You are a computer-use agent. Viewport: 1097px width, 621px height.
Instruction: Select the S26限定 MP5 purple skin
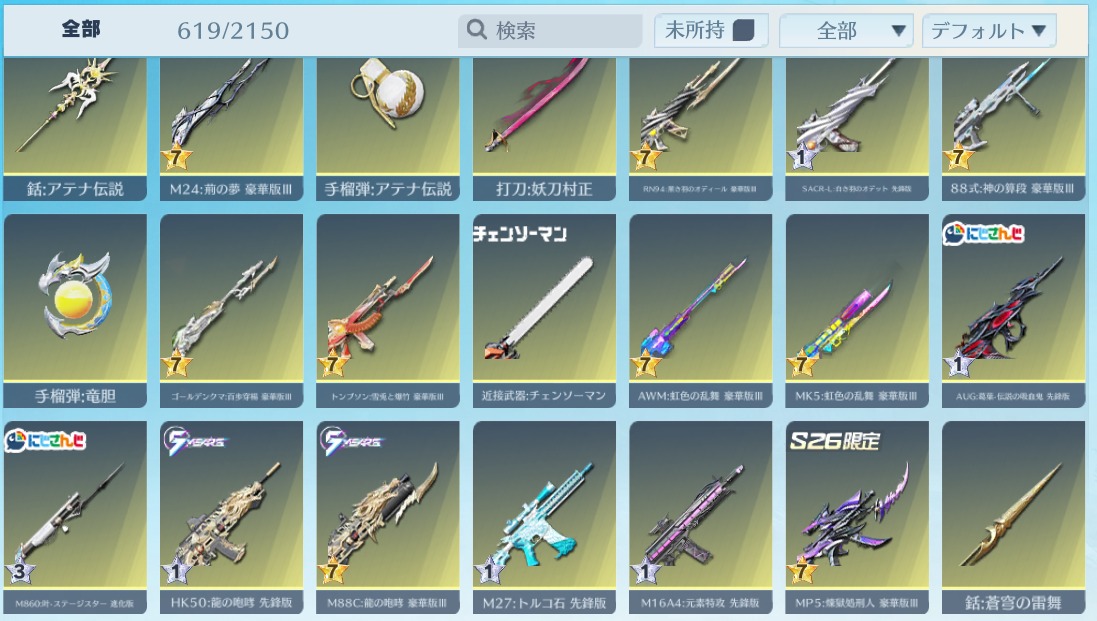(857, 518)
